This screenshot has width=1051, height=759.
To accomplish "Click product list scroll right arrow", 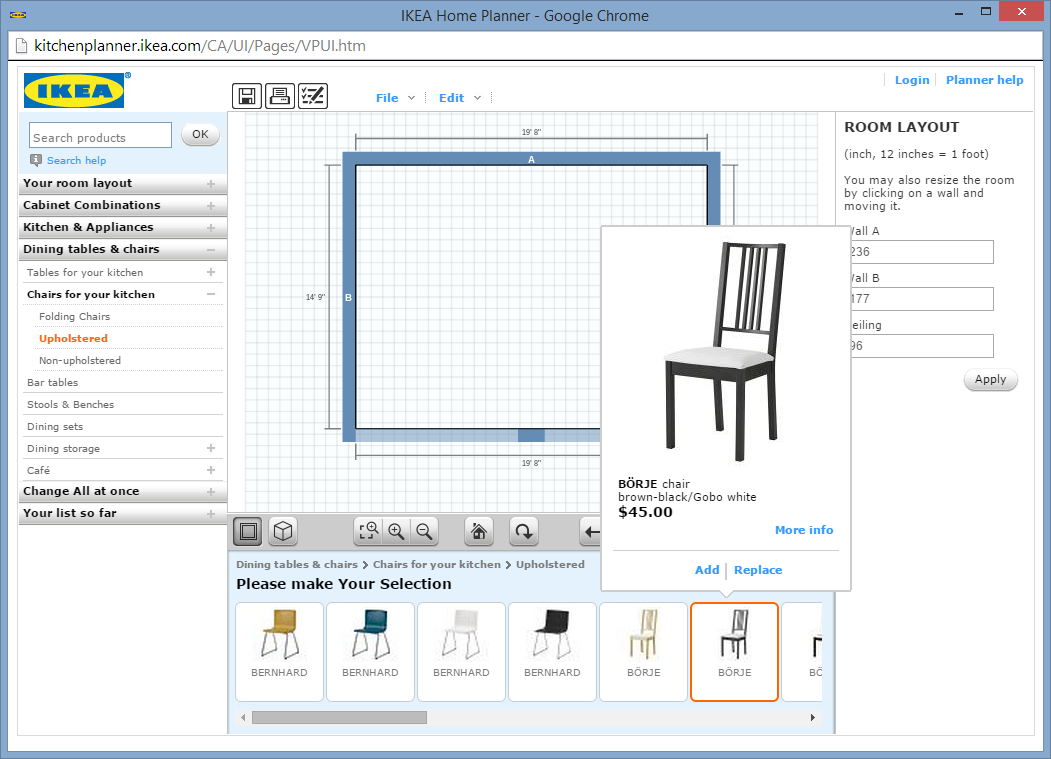I will [812, 717].
